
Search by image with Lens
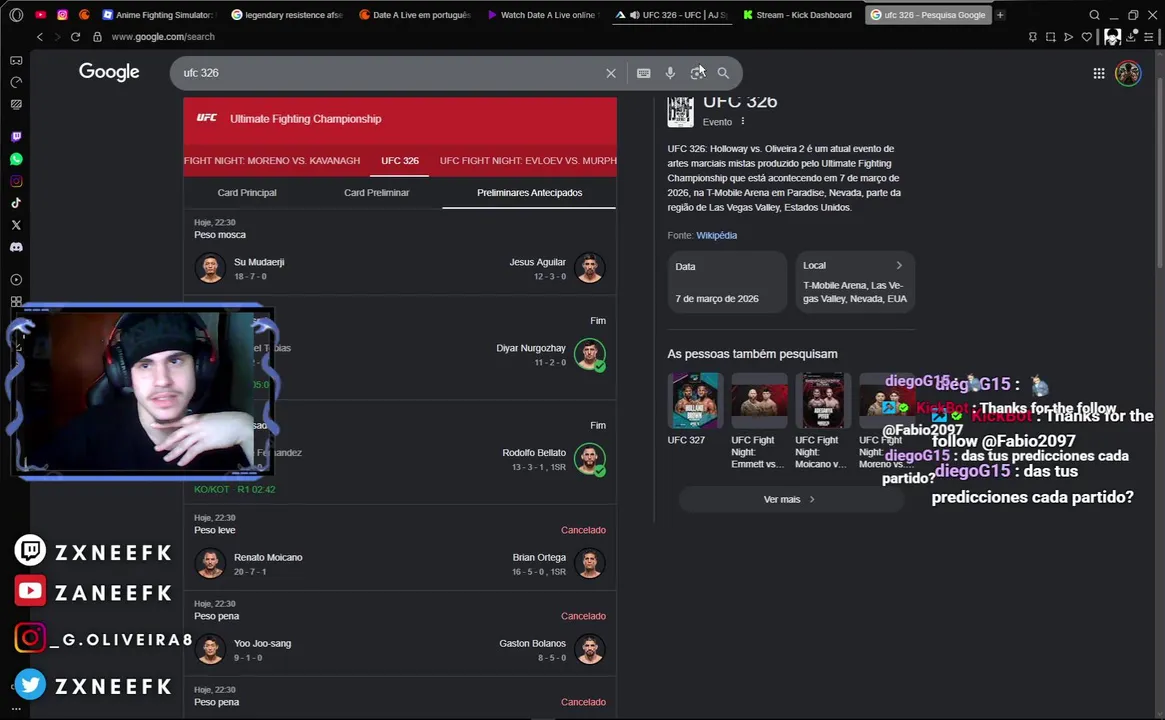[x=697, y=73]
